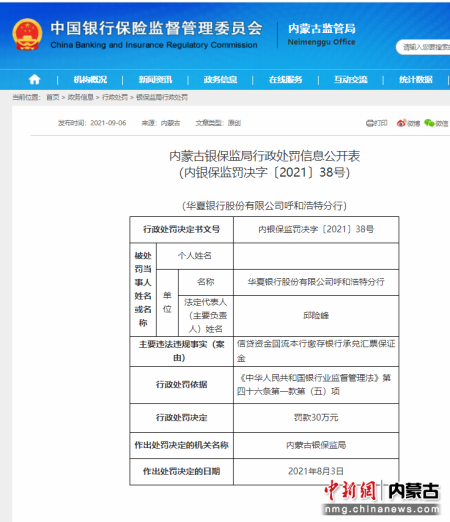Click the legal representative name cell

tap(316, 315)
